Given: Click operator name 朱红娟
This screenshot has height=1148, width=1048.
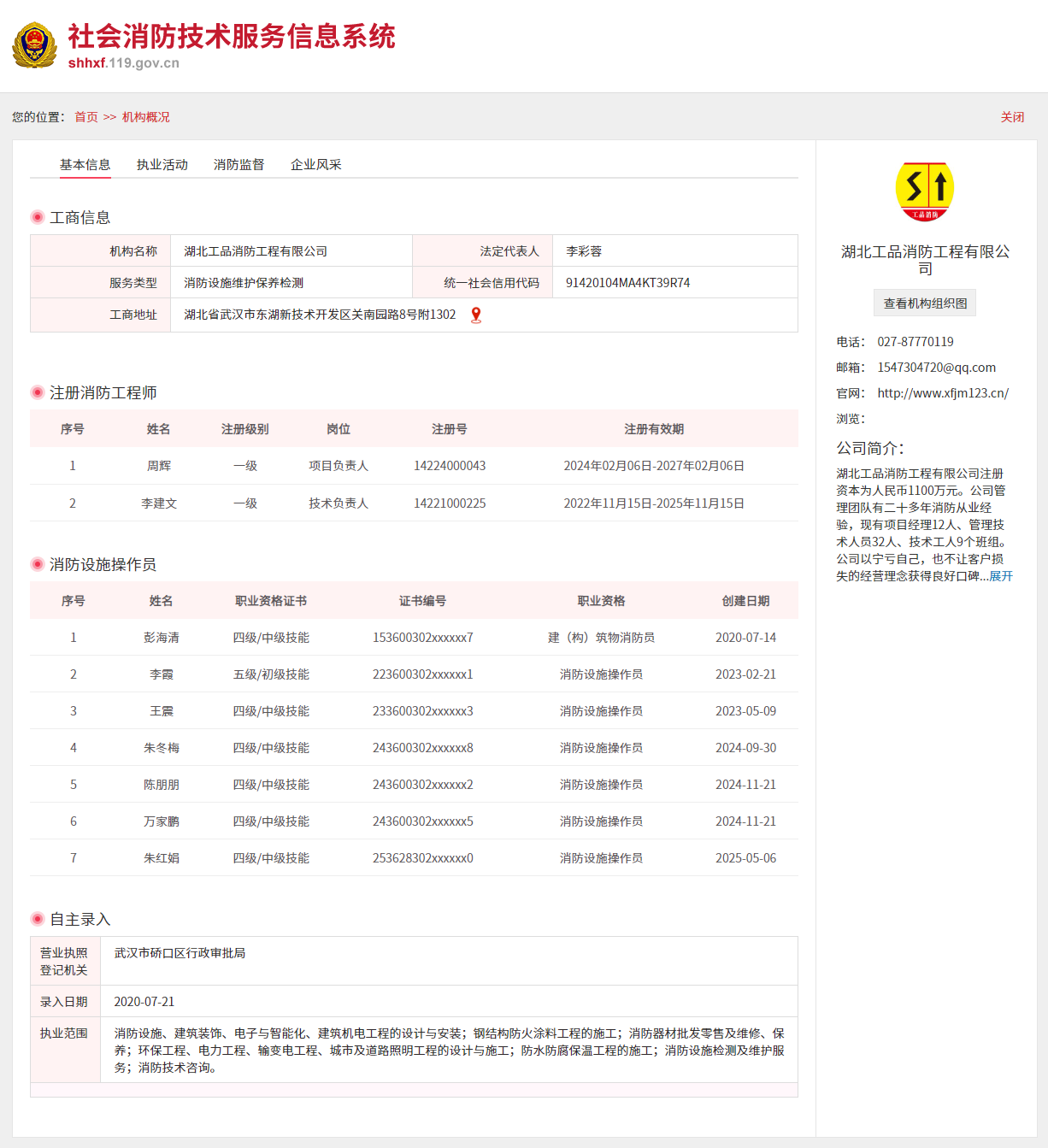Looking at the screenshot, I should [162, 858].
